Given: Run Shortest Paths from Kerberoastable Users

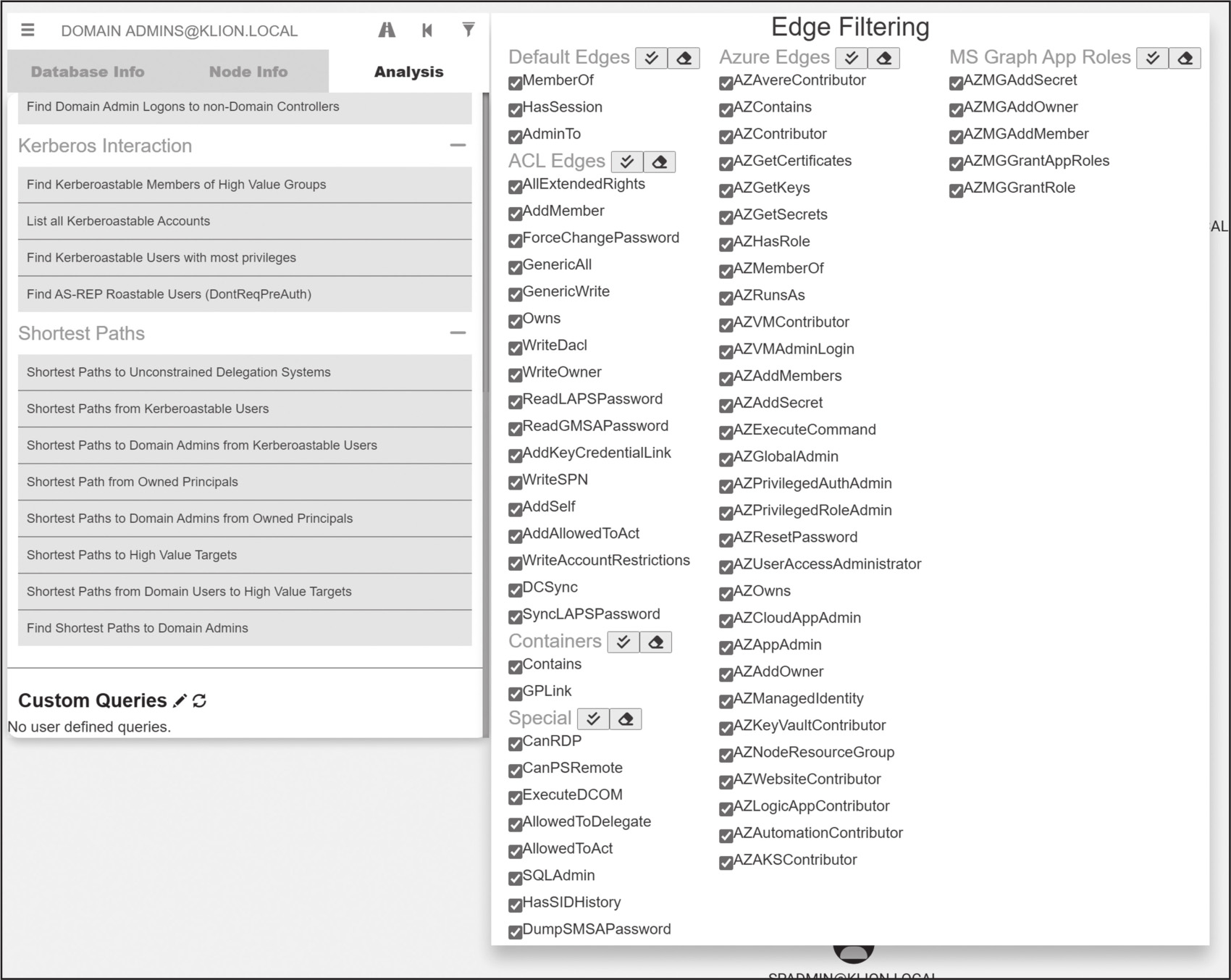Looking at the screenshot, I should pos(245,409).
